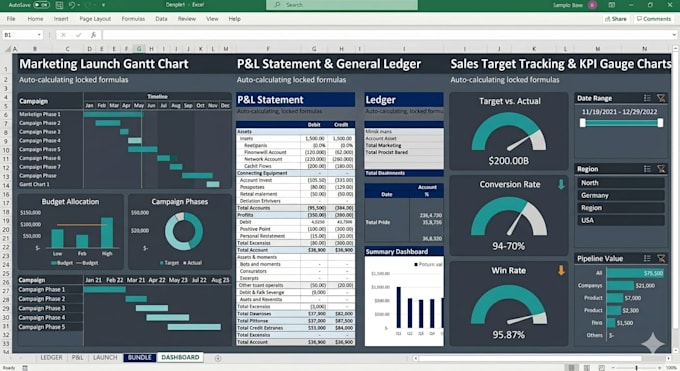Open the File menu
The image size is (680, 371).
[11, 19]
